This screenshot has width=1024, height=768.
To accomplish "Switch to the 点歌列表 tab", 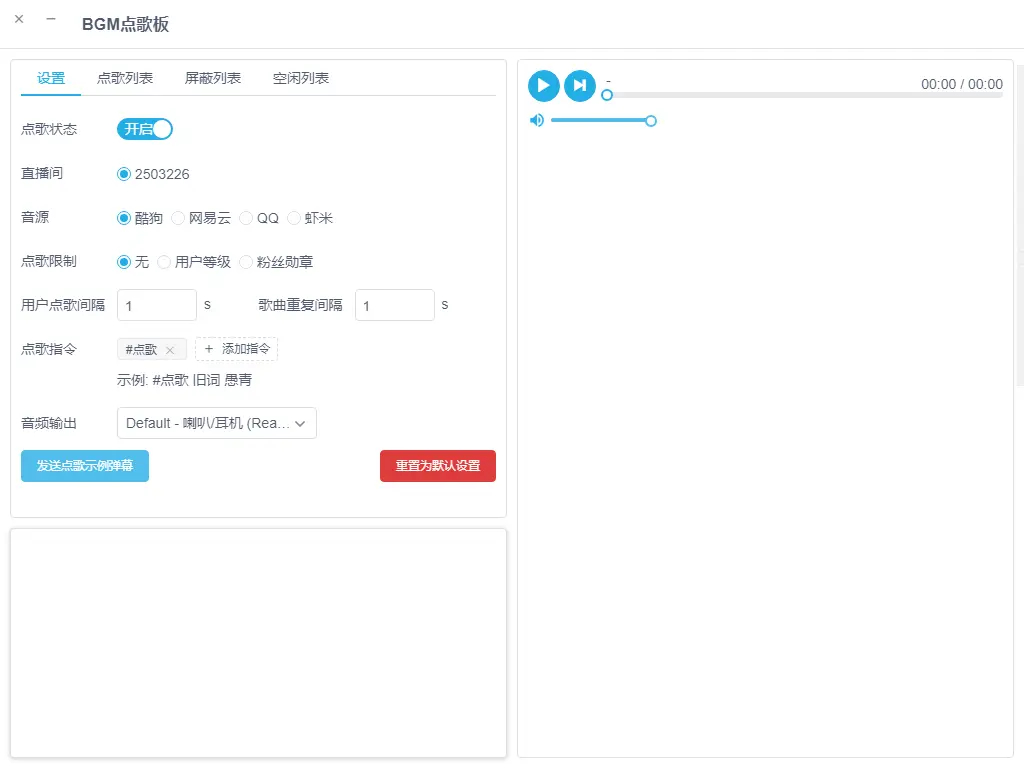I will coord(125,78).
